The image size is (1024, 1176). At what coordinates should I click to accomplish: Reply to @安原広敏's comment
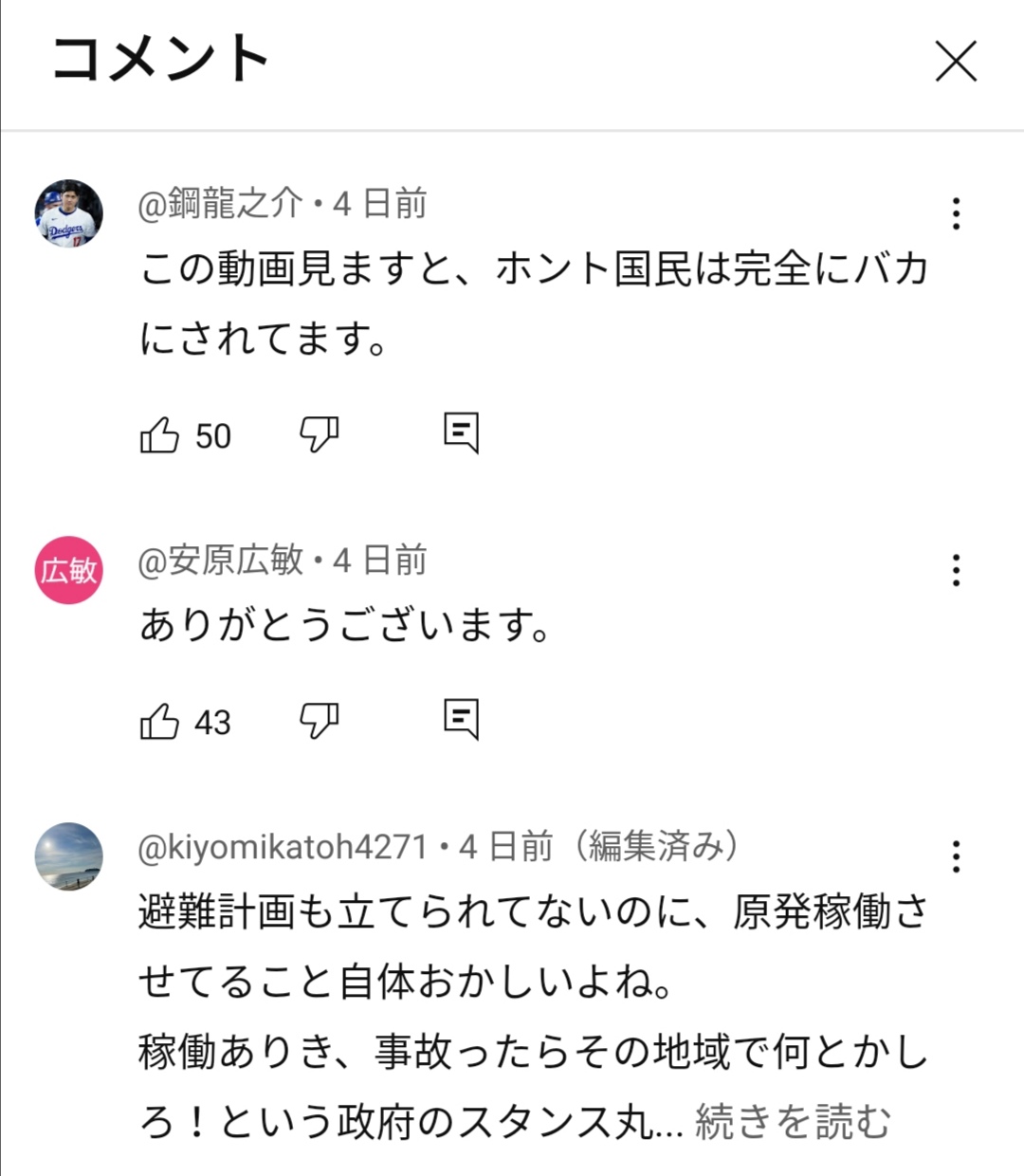tap(462, 720)
